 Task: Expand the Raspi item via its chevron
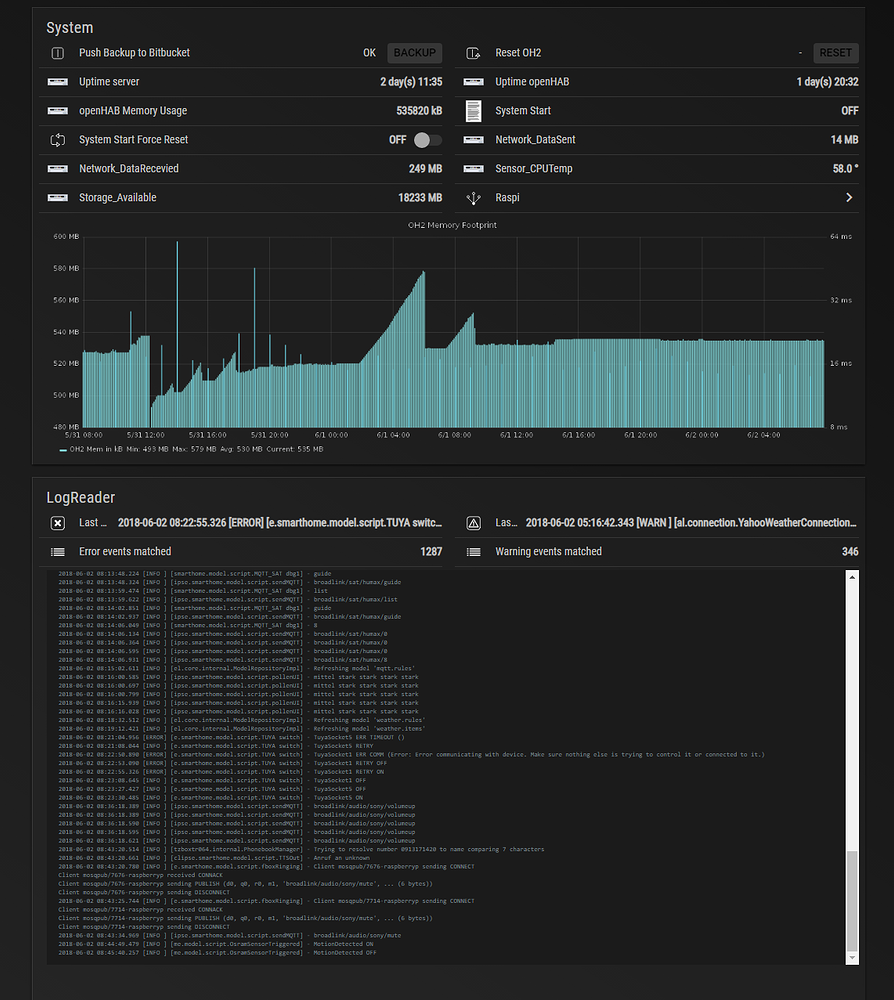849,197
